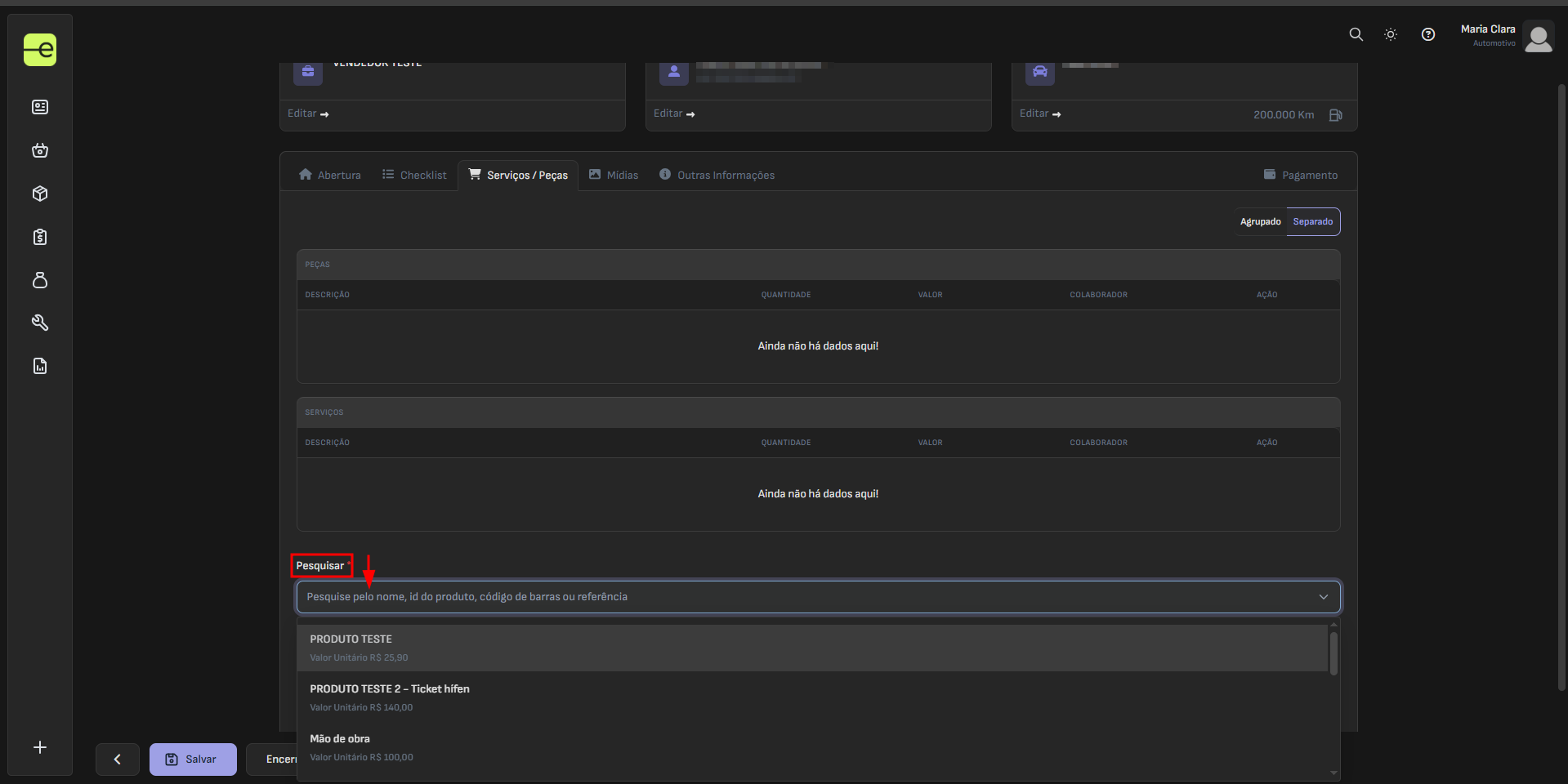Open the help question mark icon

(x=1427, y=34)
